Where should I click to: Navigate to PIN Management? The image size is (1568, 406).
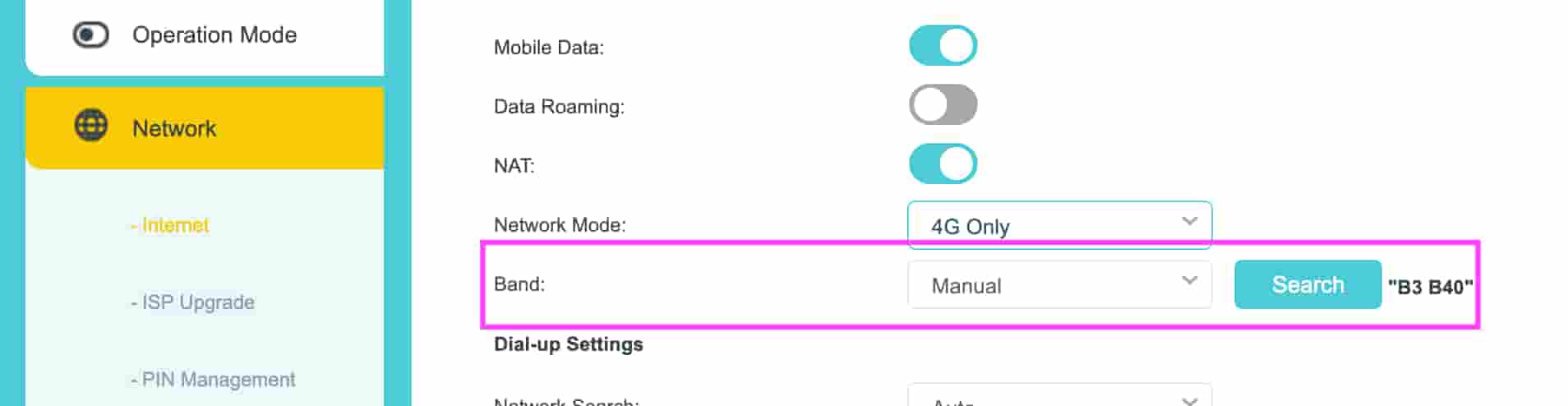[x=218, y=380]
